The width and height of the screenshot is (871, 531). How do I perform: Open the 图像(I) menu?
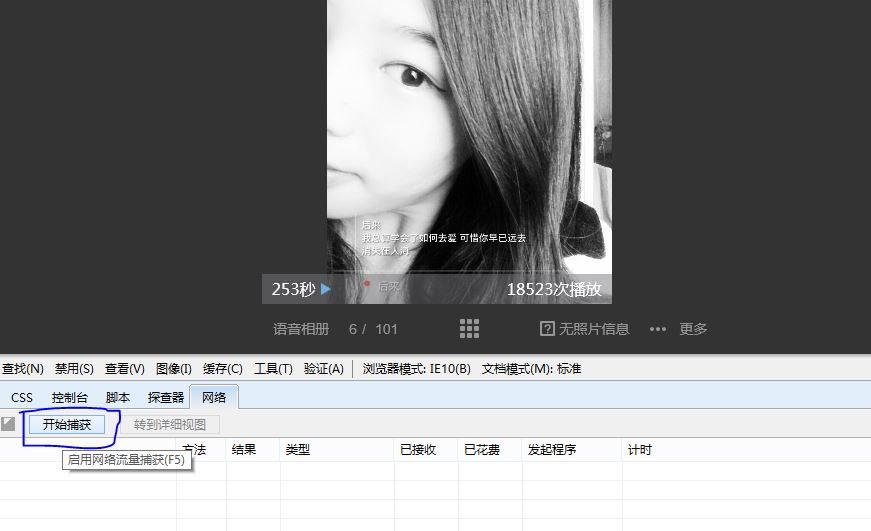point(173,369)
